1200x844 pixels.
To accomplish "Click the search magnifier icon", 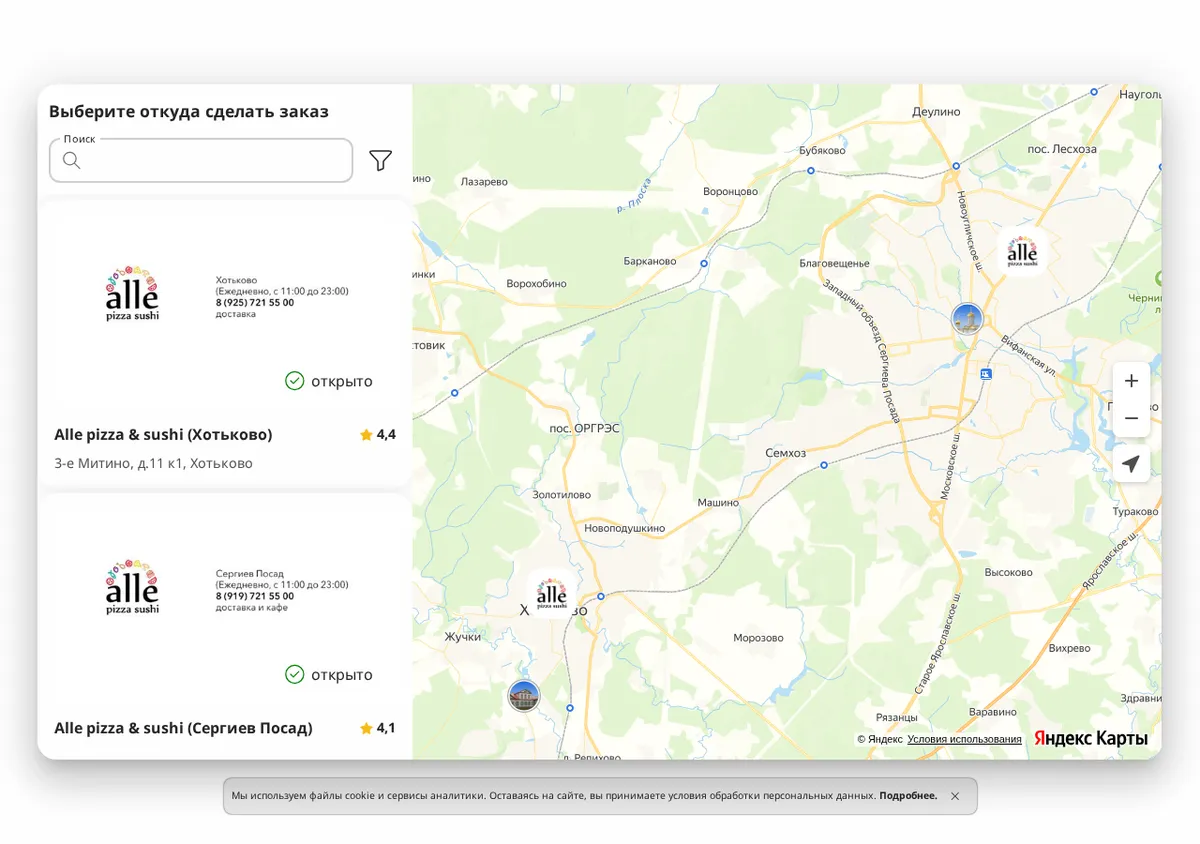I will [x=72, y=160].
